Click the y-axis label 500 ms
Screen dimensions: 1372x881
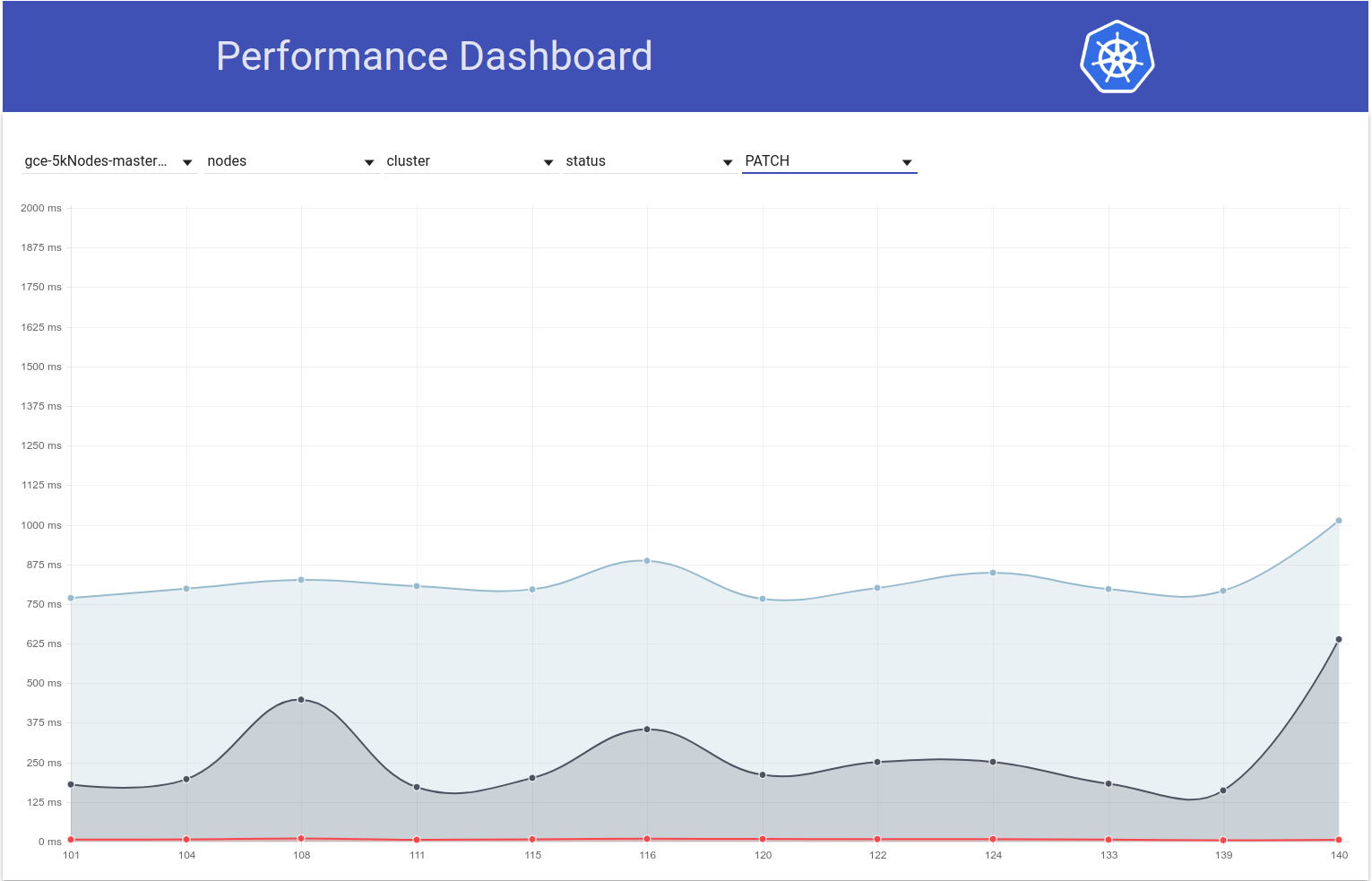[x=44, y=683]
